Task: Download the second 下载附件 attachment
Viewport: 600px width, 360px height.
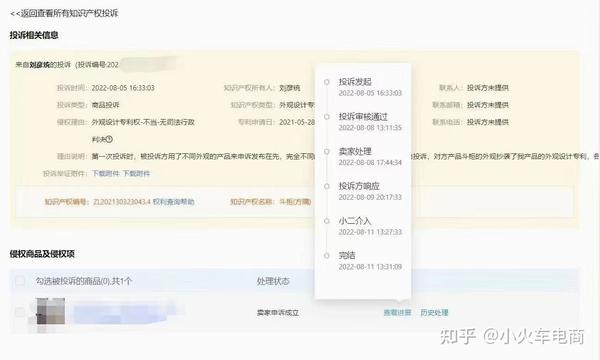Action: [136, 173]
